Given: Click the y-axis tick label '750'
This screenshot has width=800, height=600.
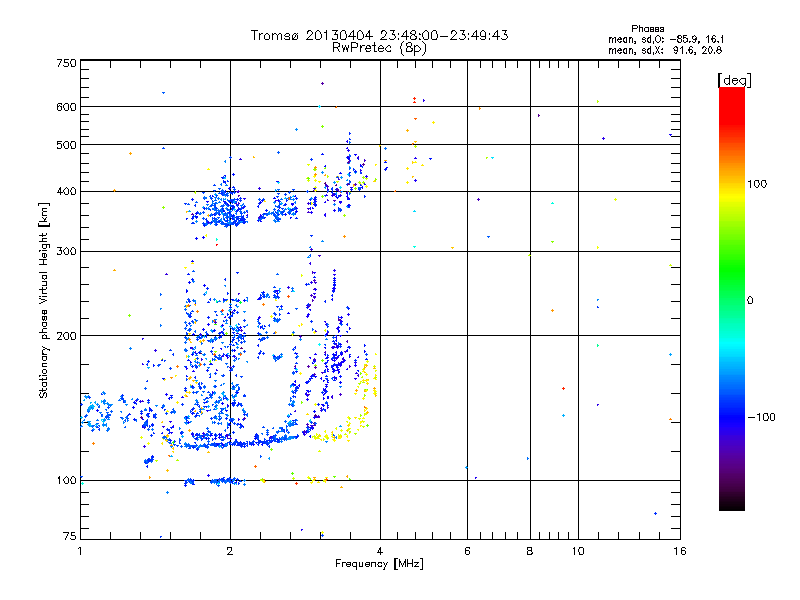Looking at the screenshot, I should 66,63.
